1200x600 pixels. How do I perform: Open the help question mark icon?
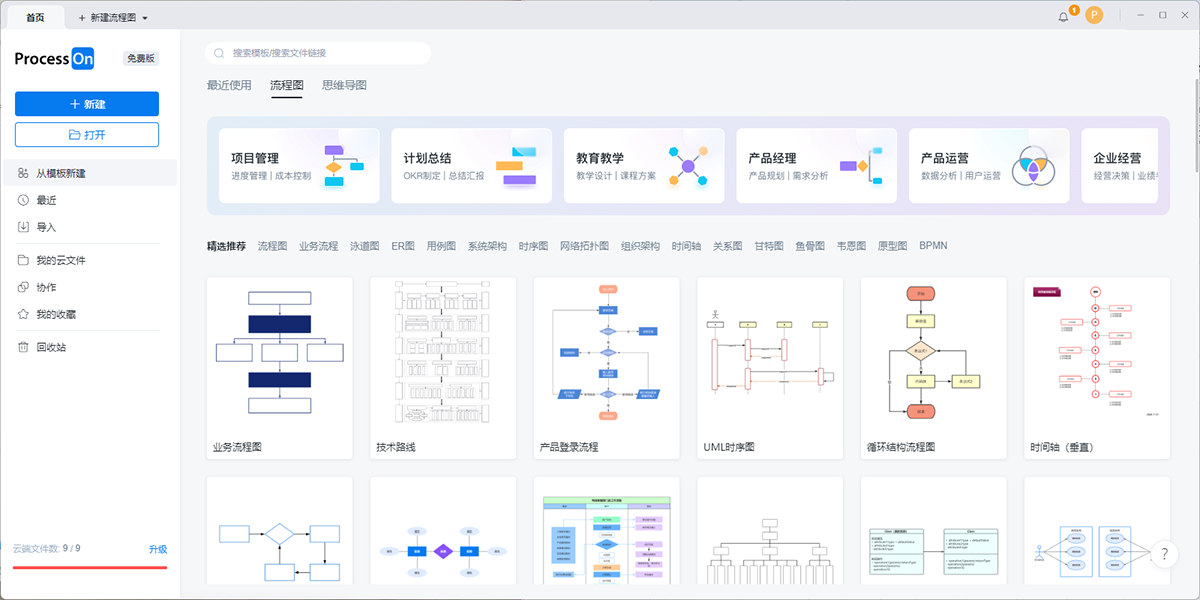tap(1163, 552)
